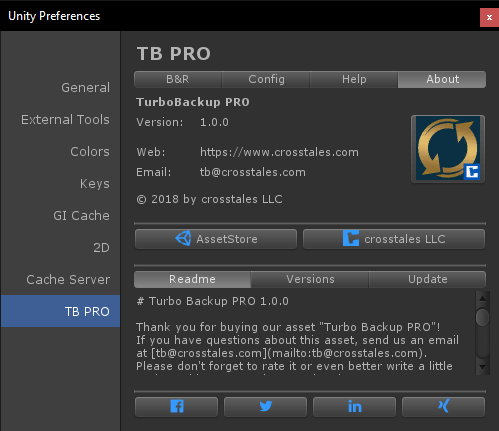Click the '# Turbo Backup PRO 1.0.0' readme heading

click(x=213, y=301)
